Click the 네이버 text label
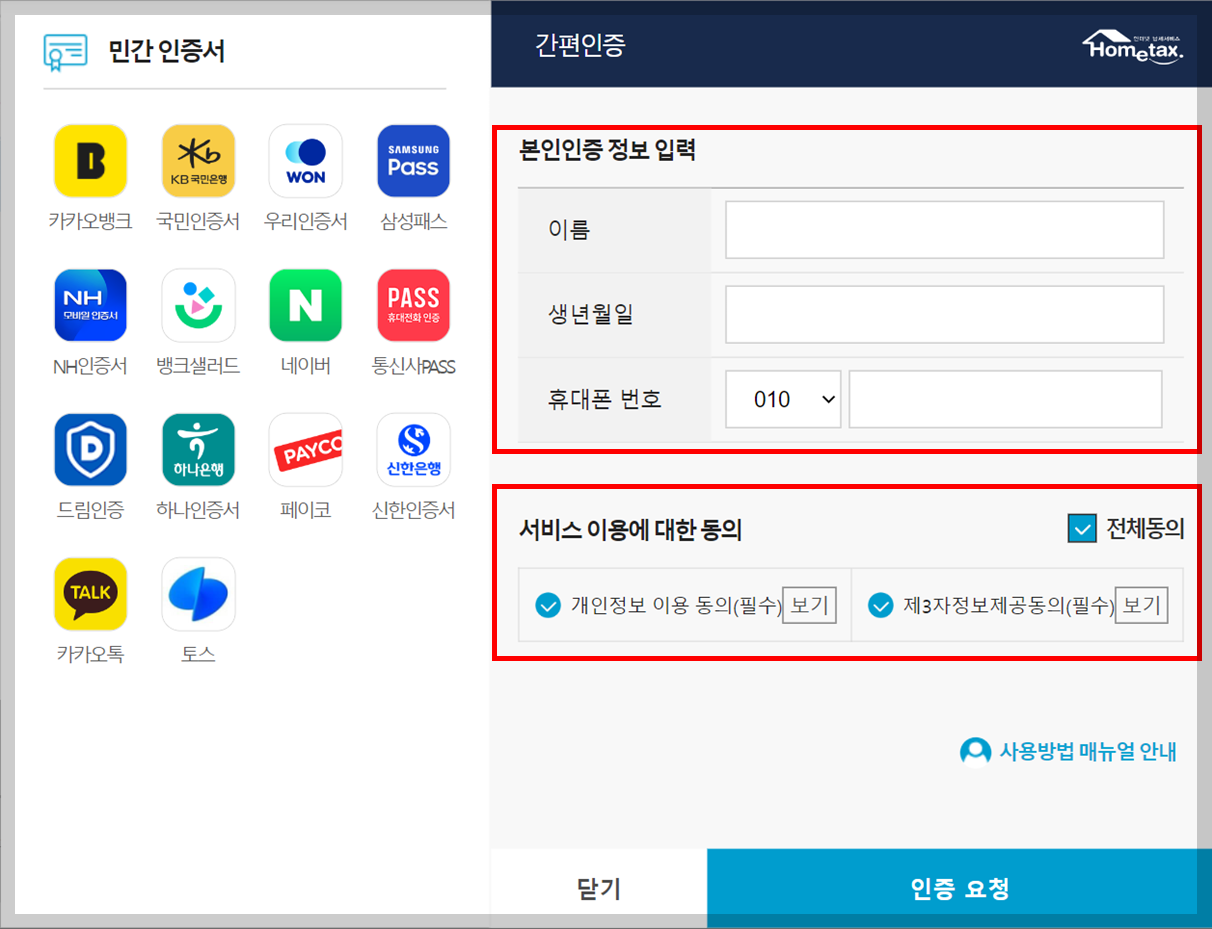This screenshot has height=929, width=1212. (x=306, y=366)
